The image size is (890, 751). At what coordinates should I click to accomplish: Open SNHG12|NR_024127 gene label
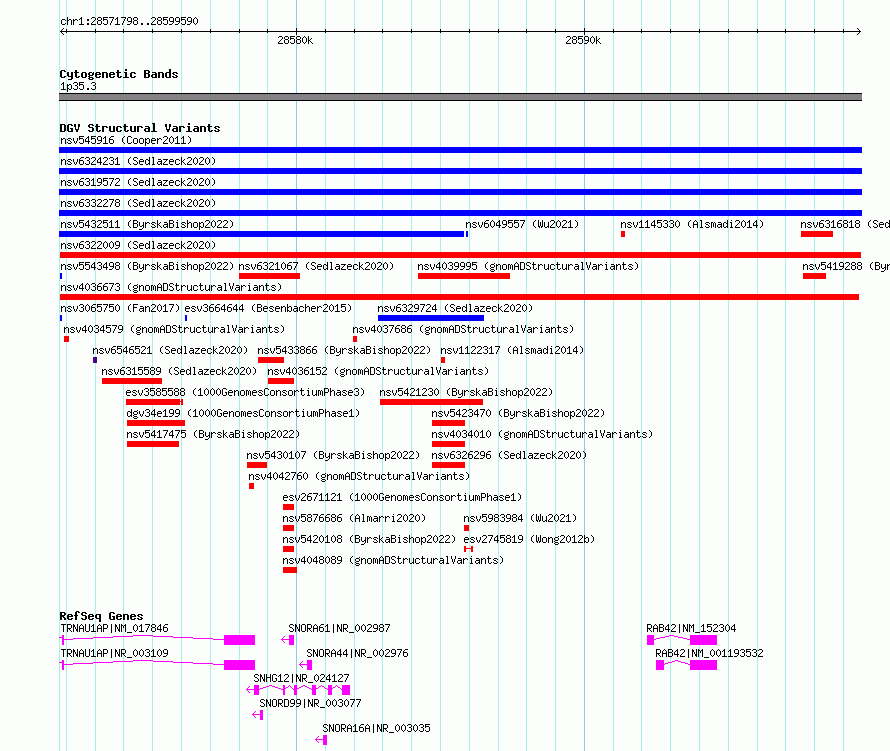tap(301, 678)
